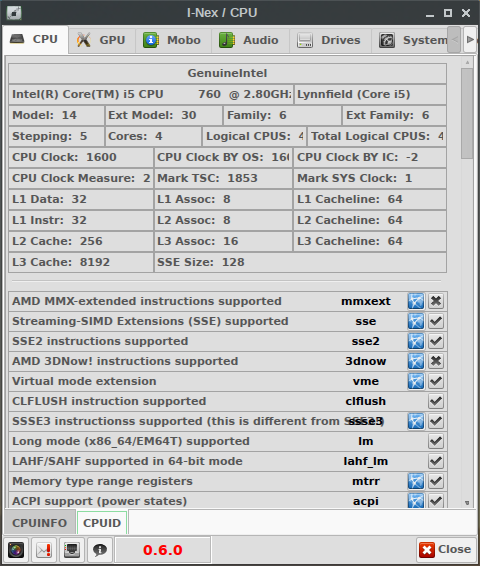Click the L2 Cache: 256 field

[81, 241]
